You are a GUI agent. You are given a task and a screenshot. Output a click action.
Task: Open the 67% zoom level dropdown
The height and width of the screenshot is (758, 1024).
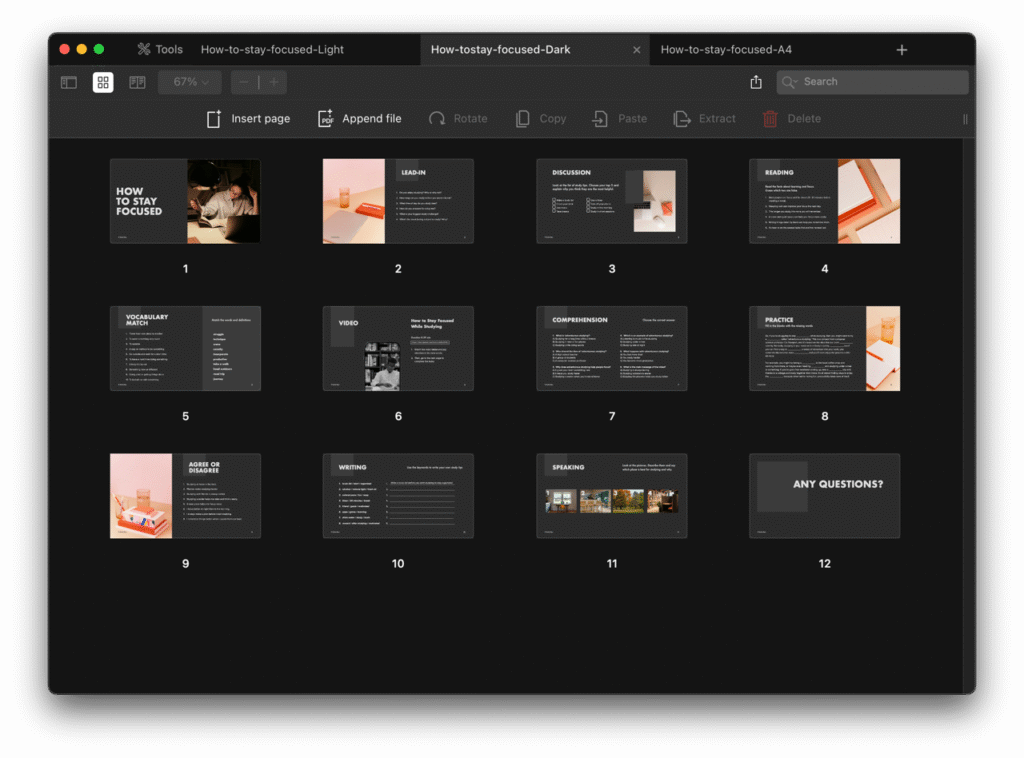pos(190,82)
